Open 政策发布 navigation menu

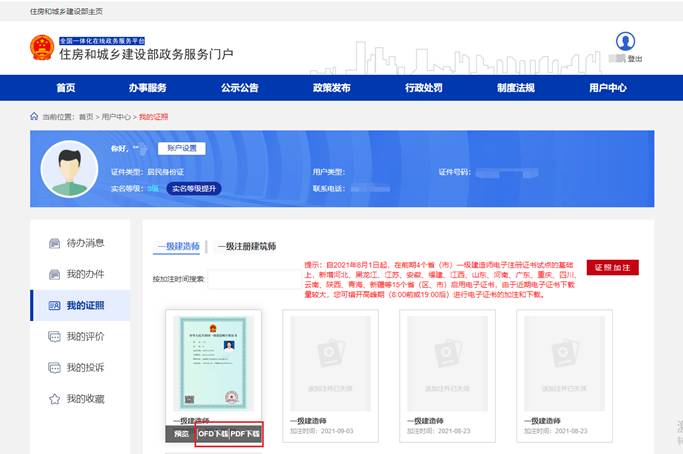click(331, 88)
